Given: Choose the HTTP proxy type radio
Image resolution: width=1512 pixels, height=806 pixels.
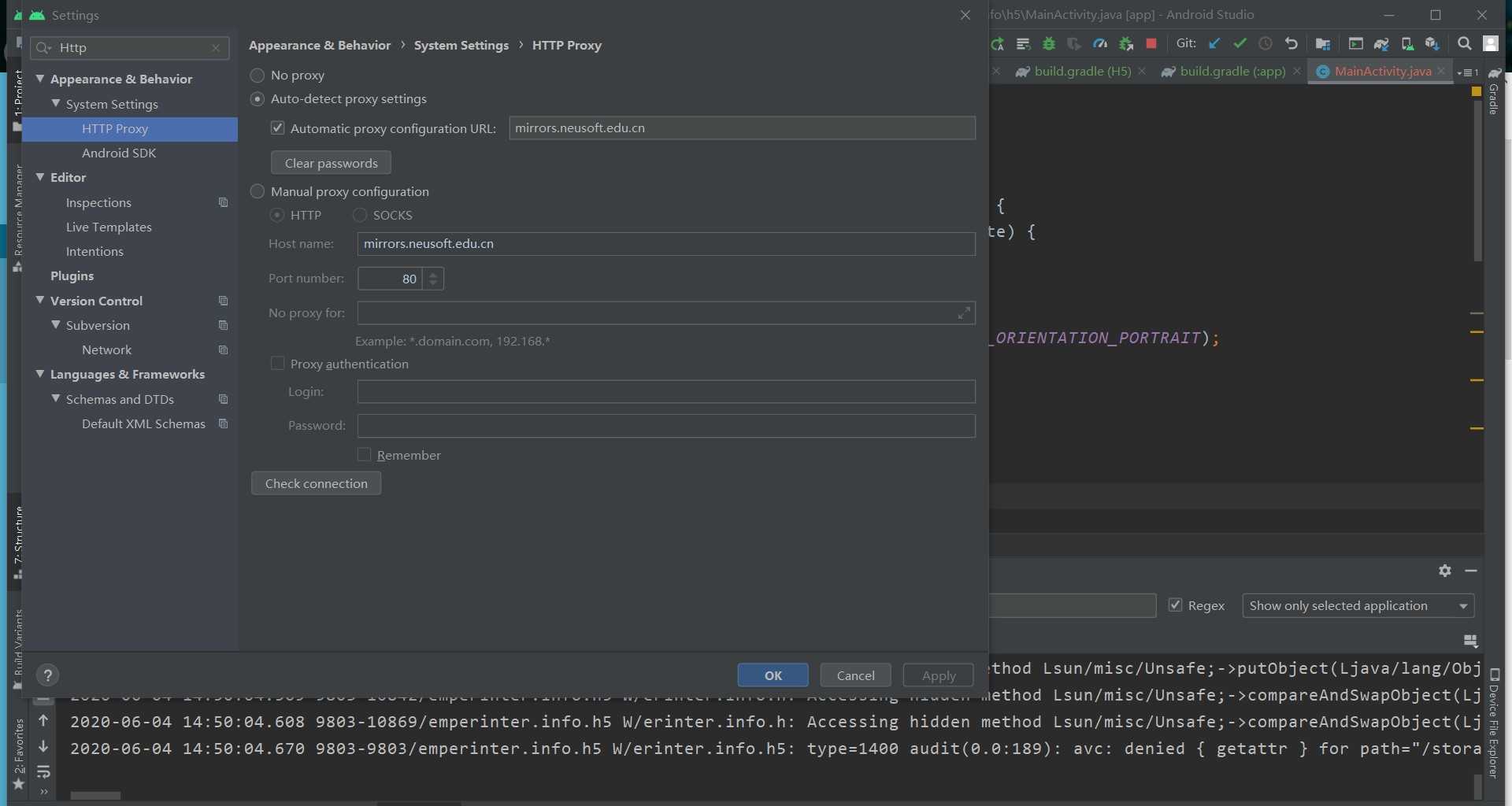Looking at the screenshot, I should 277,215.
